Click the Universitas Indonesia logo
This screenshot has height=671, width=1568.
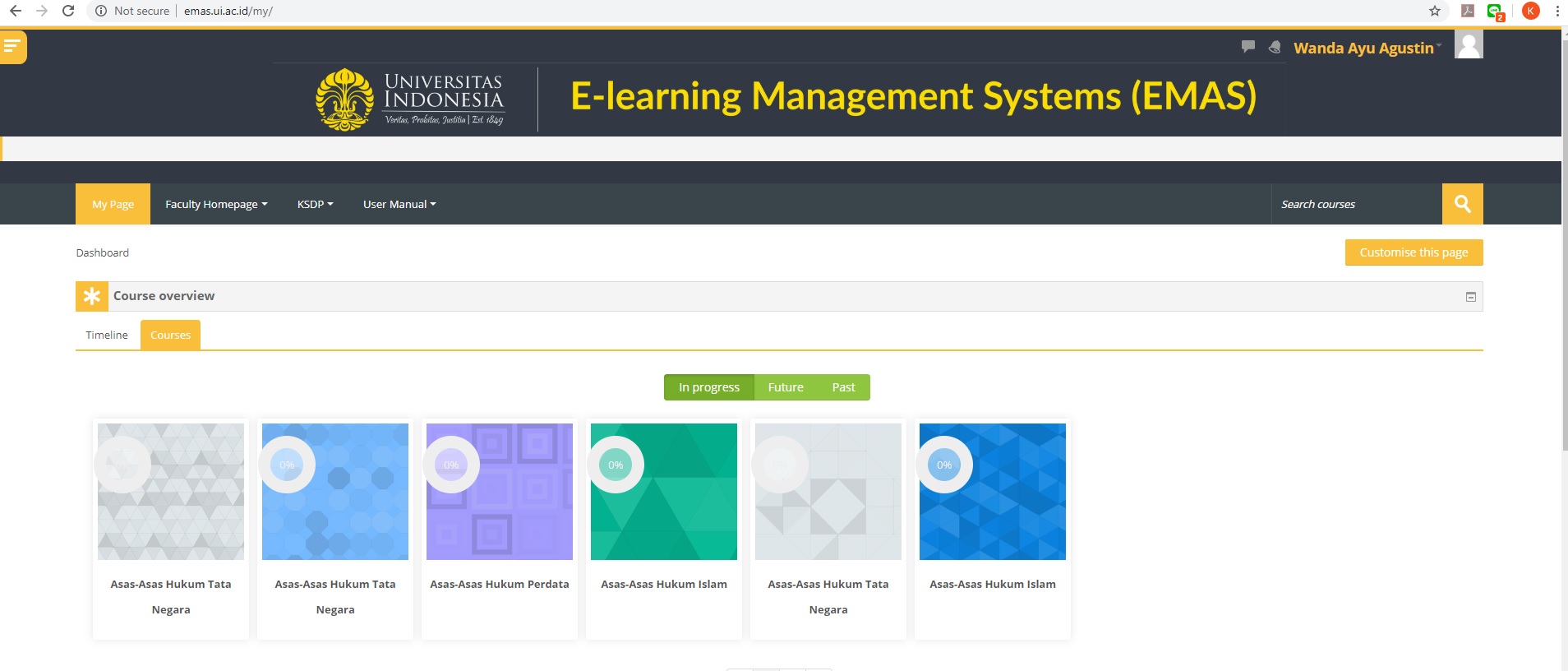coord(411,99)
